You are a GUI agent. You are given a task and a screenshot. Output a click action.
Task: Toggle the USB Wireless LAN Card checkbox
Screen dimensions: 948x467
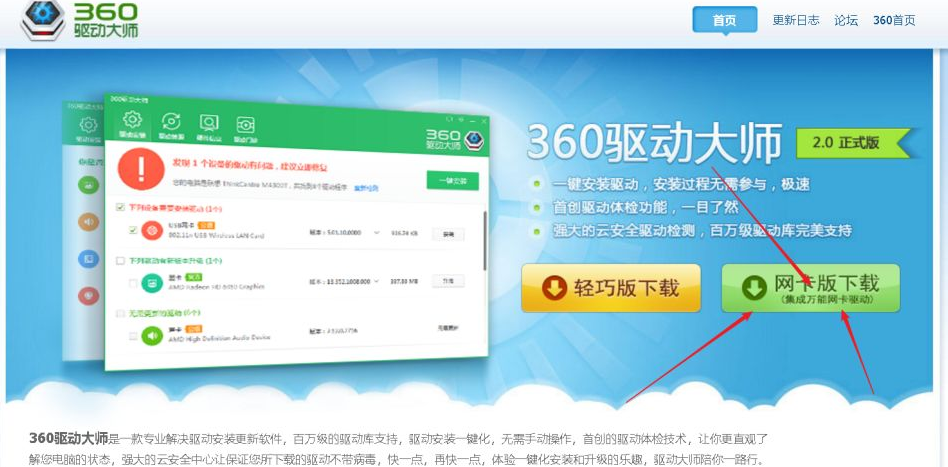[x=132, y=231]
